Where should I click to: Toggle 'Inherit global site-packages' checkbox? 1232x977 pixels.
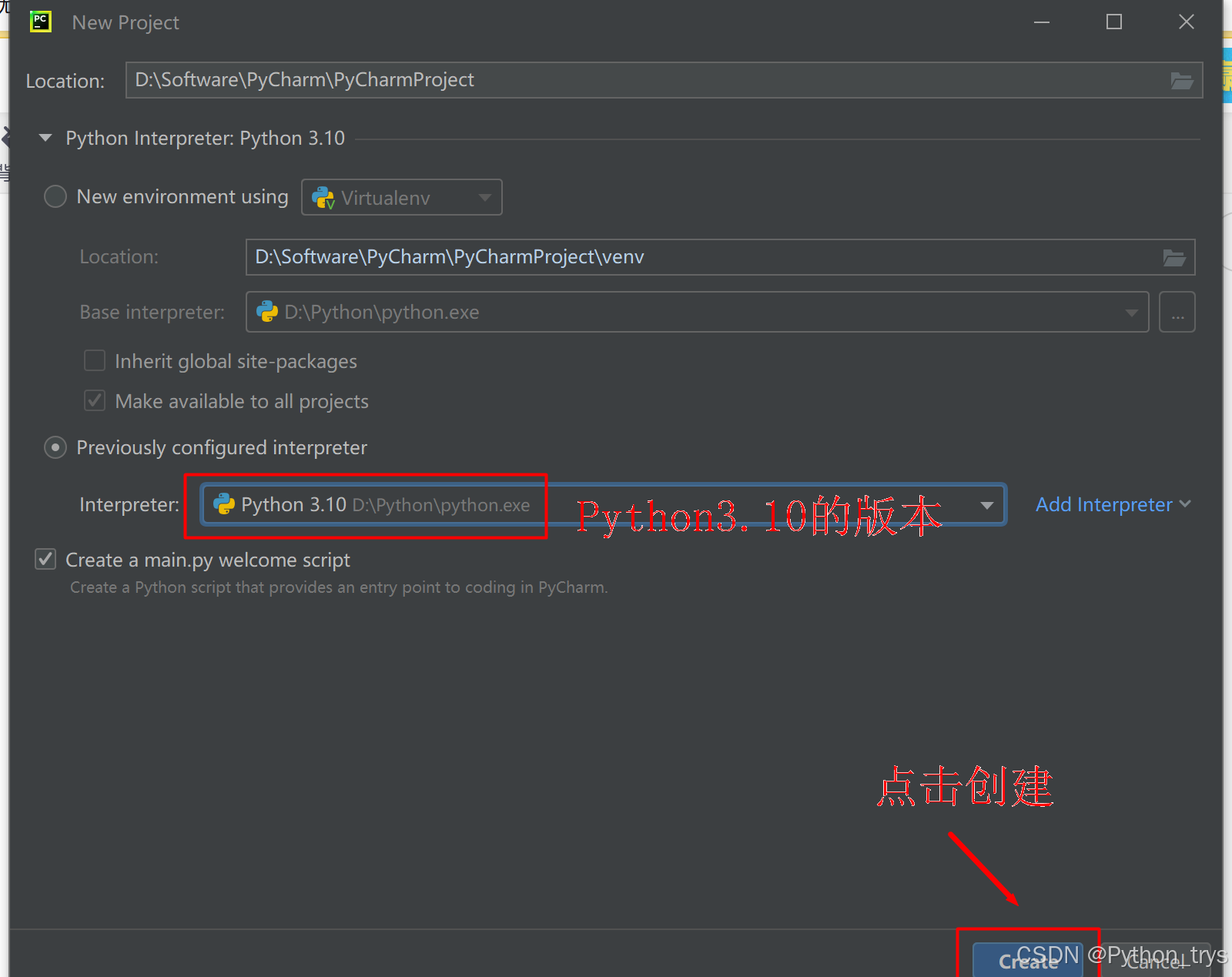[95, 360]
